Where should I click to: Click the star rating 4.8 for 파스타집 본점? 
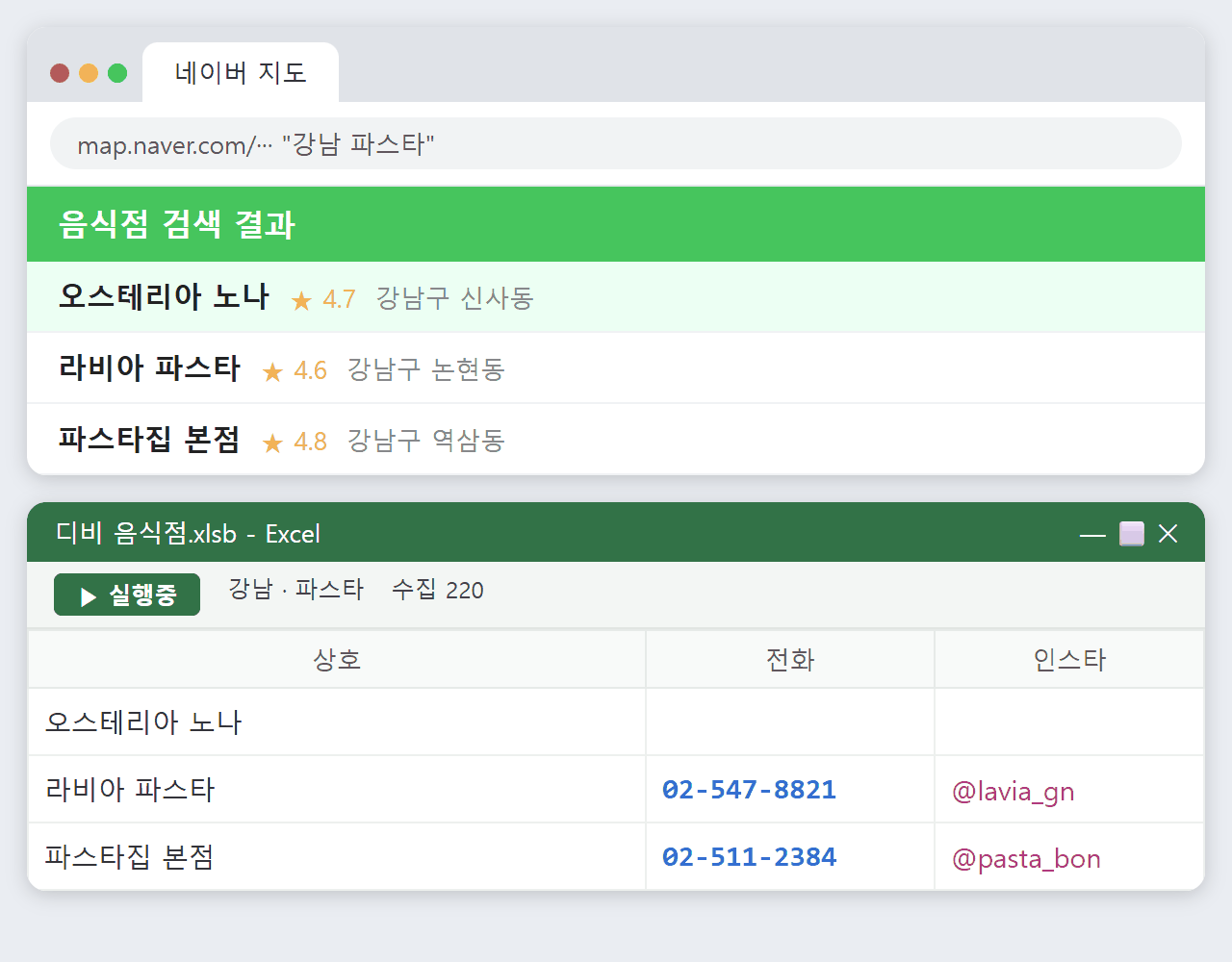pyautogui.click(x=295, y=442)
